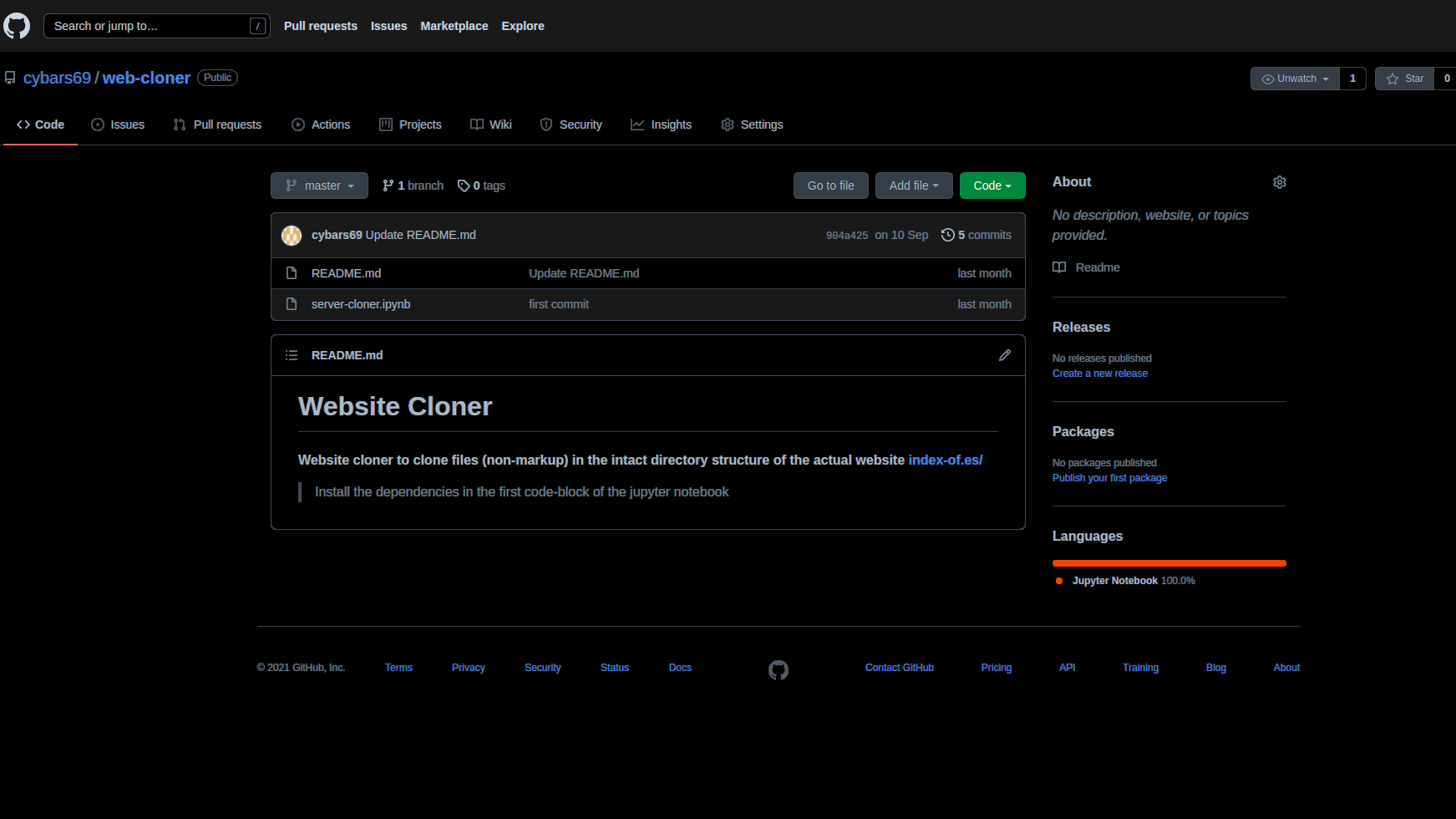This screenshot has height=819, width=1456.
Task: Open footer Docs link
Action: (x=680, y=668)
